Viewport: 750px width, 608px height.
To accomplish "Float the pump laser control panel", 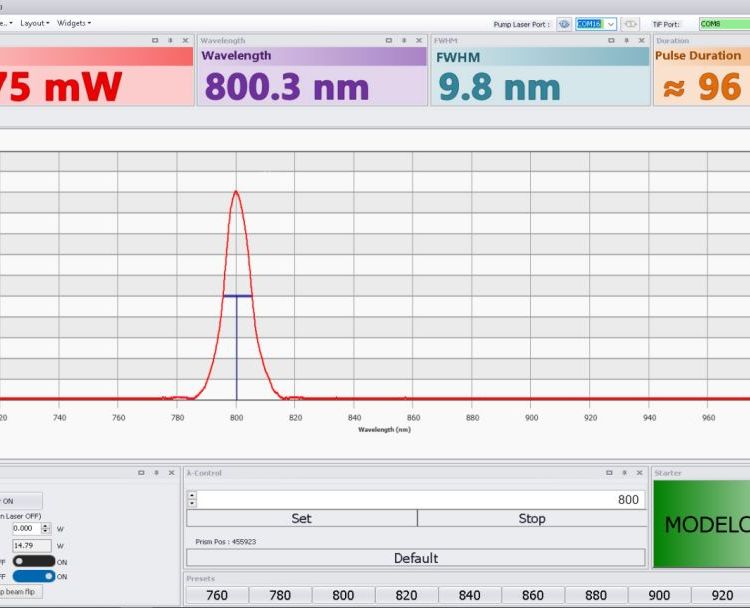I will coord(141,473).
